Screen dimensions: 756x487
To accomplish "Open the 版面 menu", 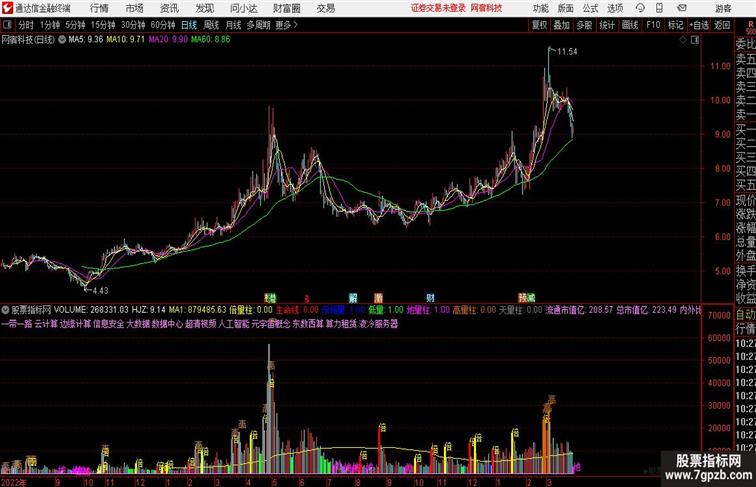I will click(x=566, y=8).
